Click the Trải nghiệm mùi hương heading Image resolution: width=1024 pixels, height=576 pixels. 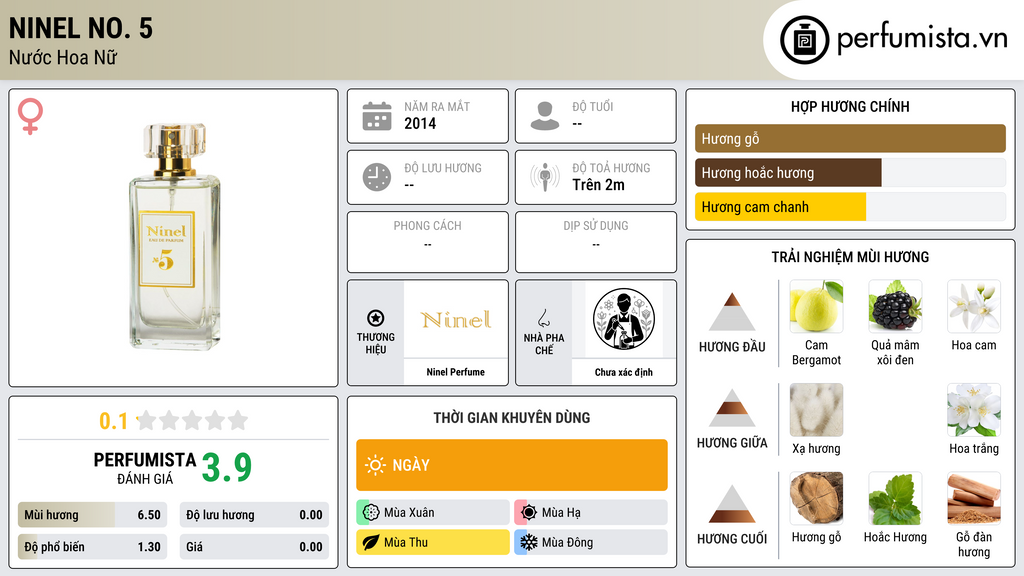850,257
